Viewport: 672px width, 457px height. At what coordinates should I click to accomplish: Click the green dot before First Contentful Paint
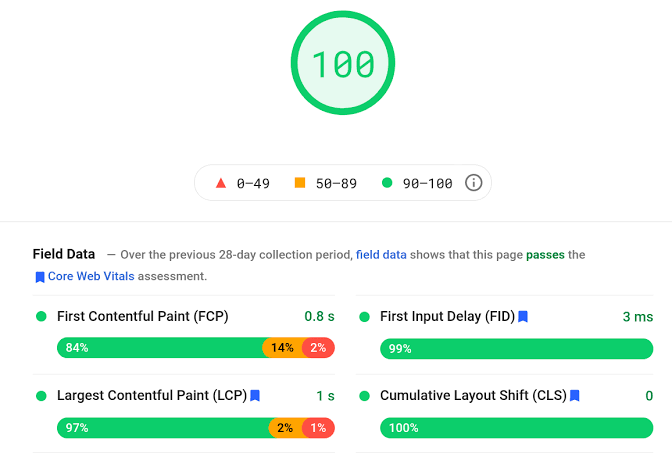[41, 317]
